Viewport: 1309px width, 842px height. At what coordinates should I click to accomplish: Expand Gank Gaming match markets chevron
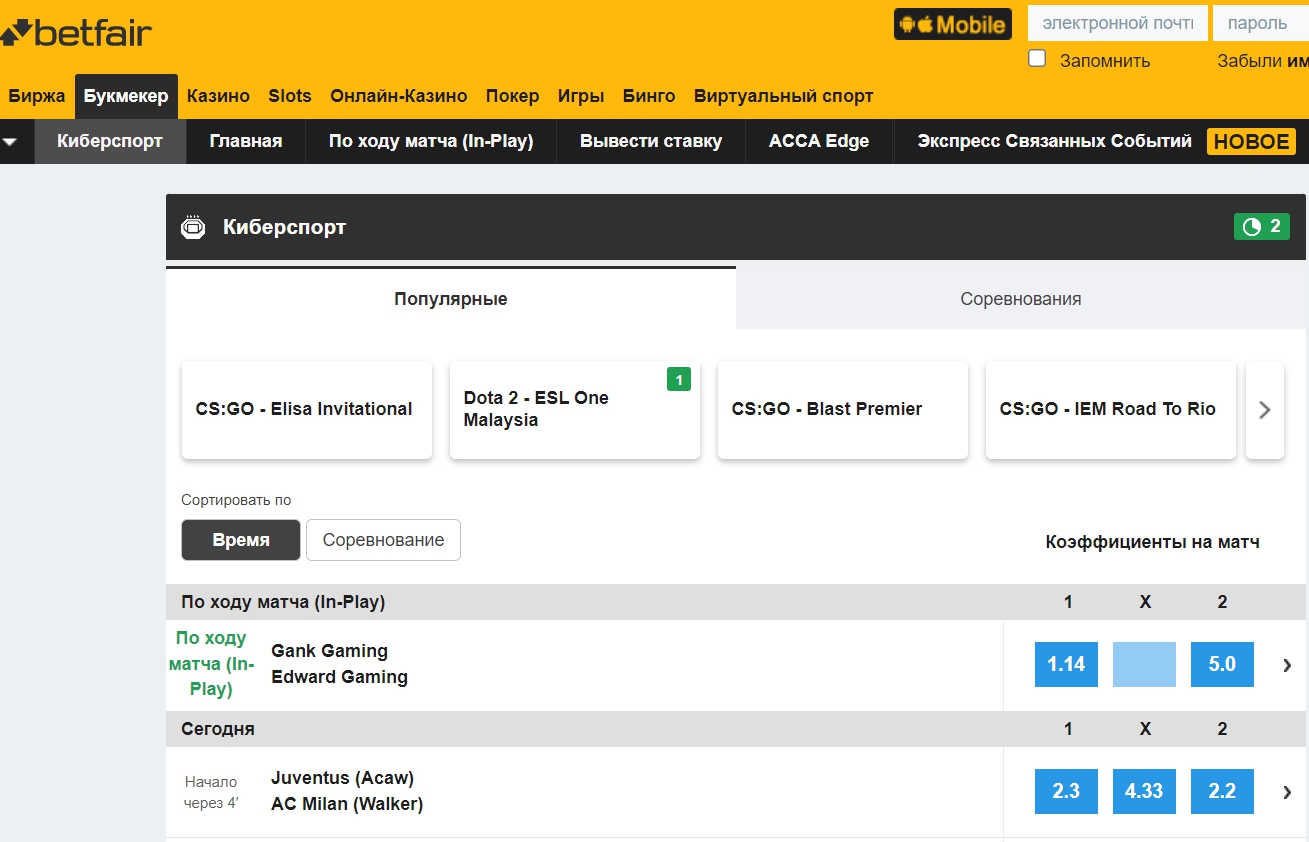click(x=1287, y=665)
